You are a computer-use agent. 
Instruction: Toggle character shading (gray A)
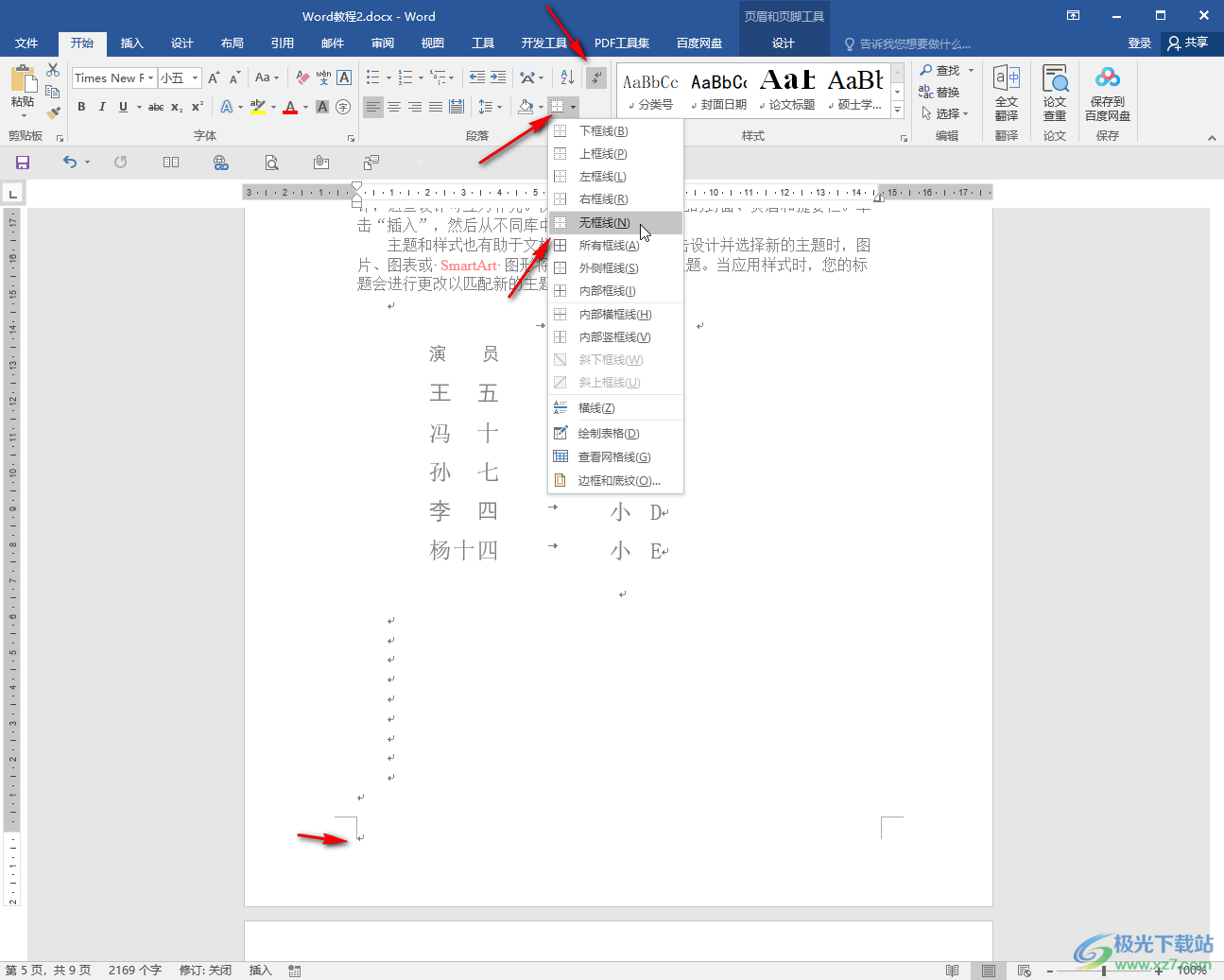click(x=322, y=107)
